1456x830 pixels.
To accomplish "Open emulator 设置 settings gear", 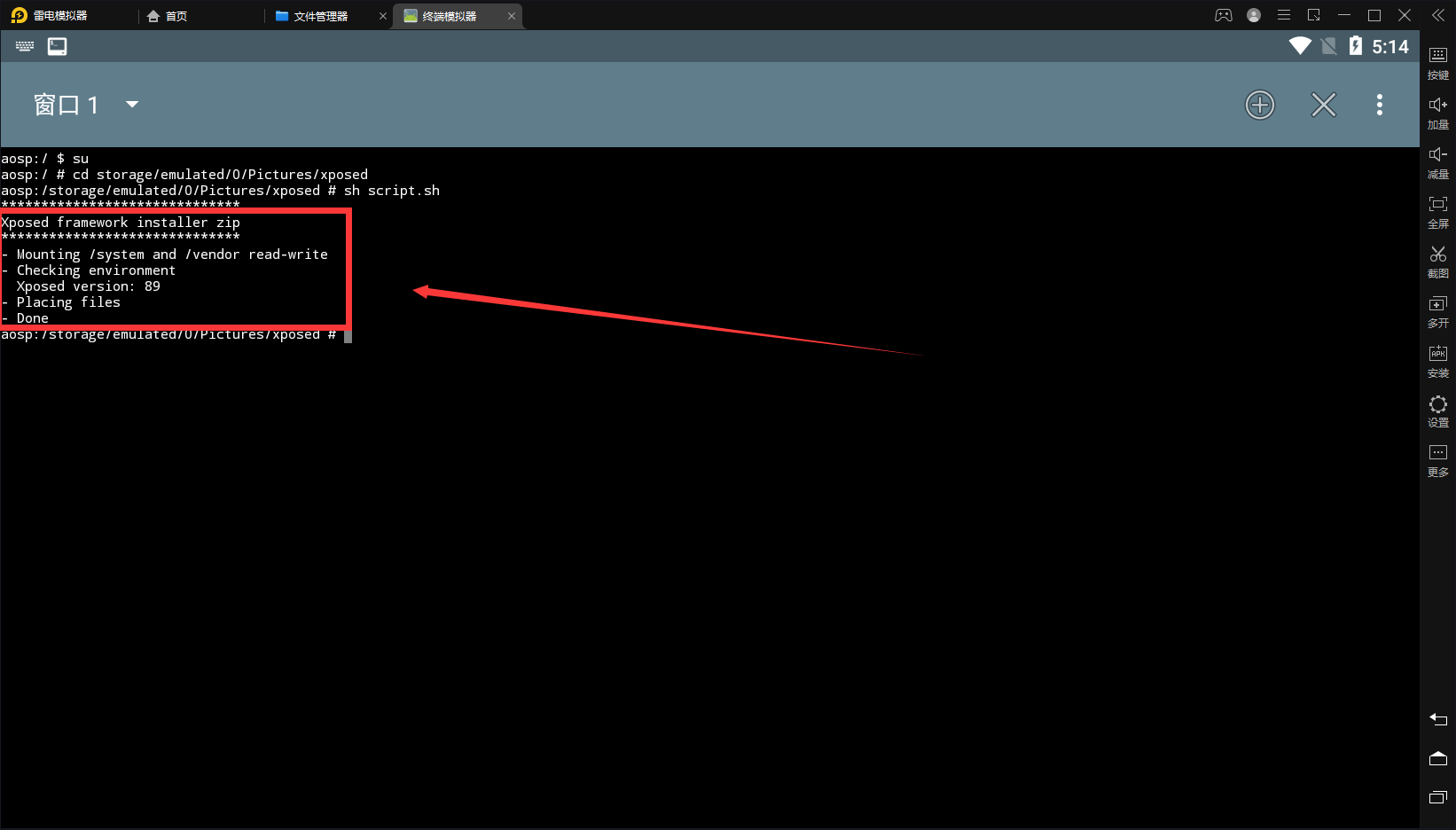I will pyautogui.click(x=1437, y=410).
